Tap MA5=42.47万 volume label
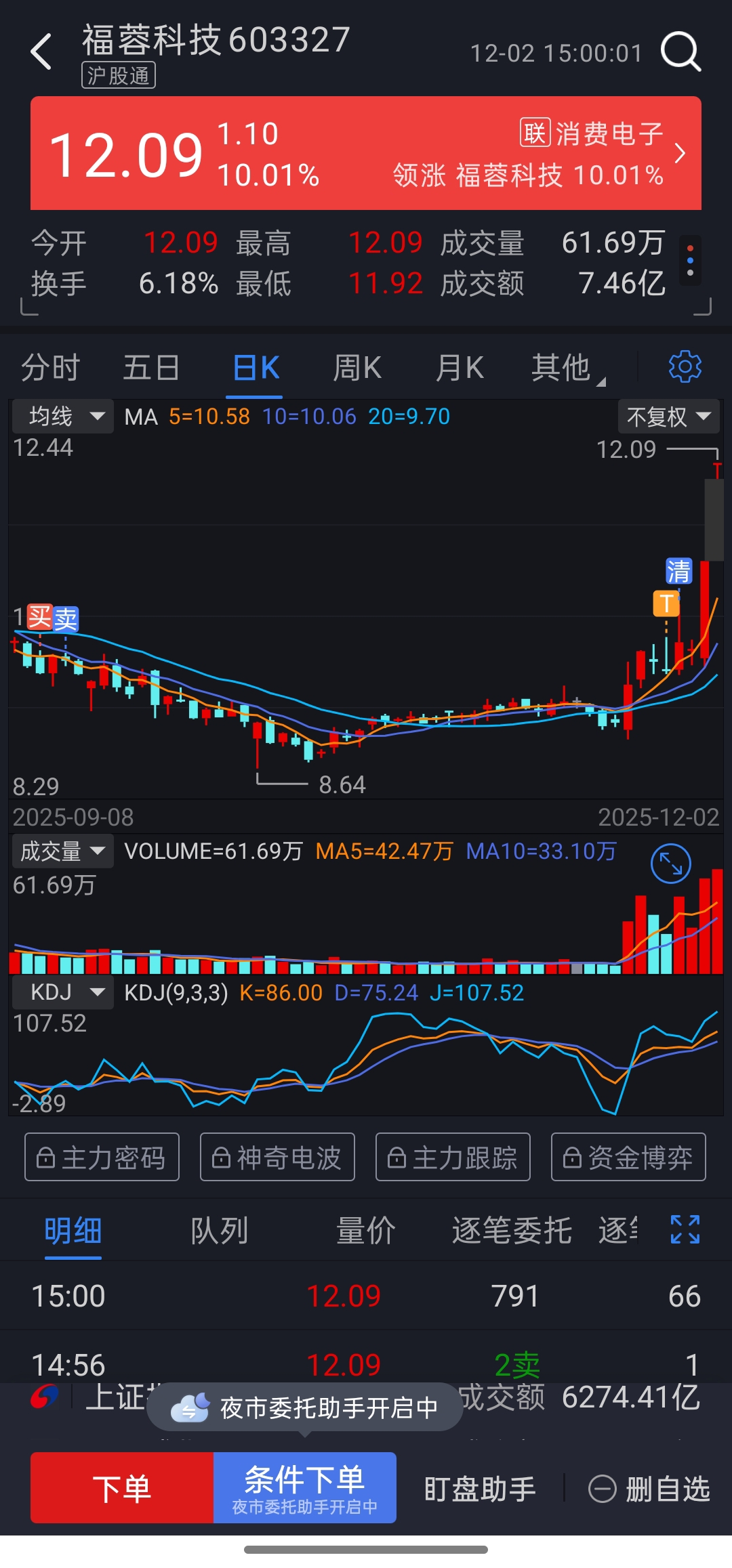 (384, 851)
